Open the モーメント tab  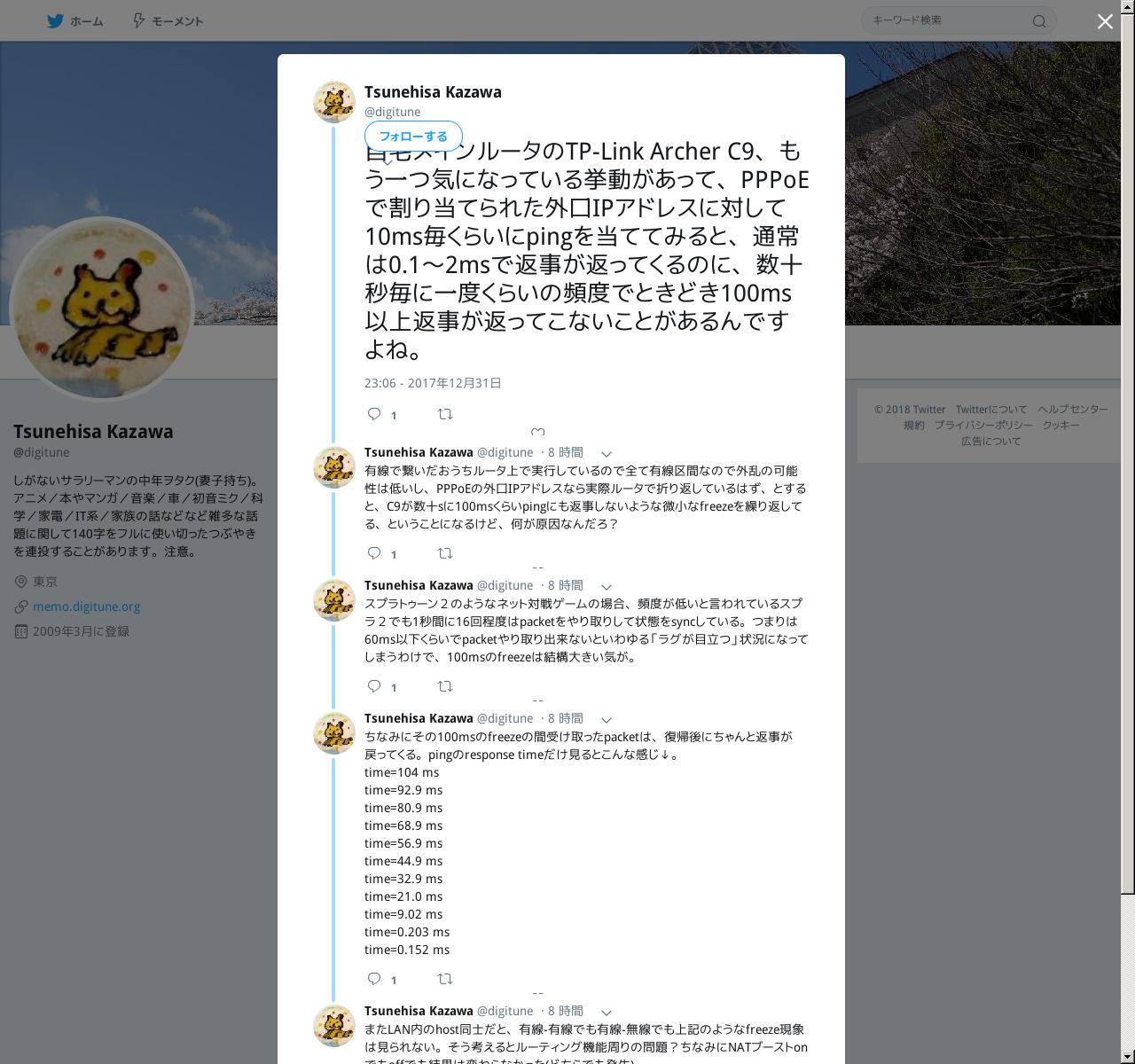(x=168, y=21)
